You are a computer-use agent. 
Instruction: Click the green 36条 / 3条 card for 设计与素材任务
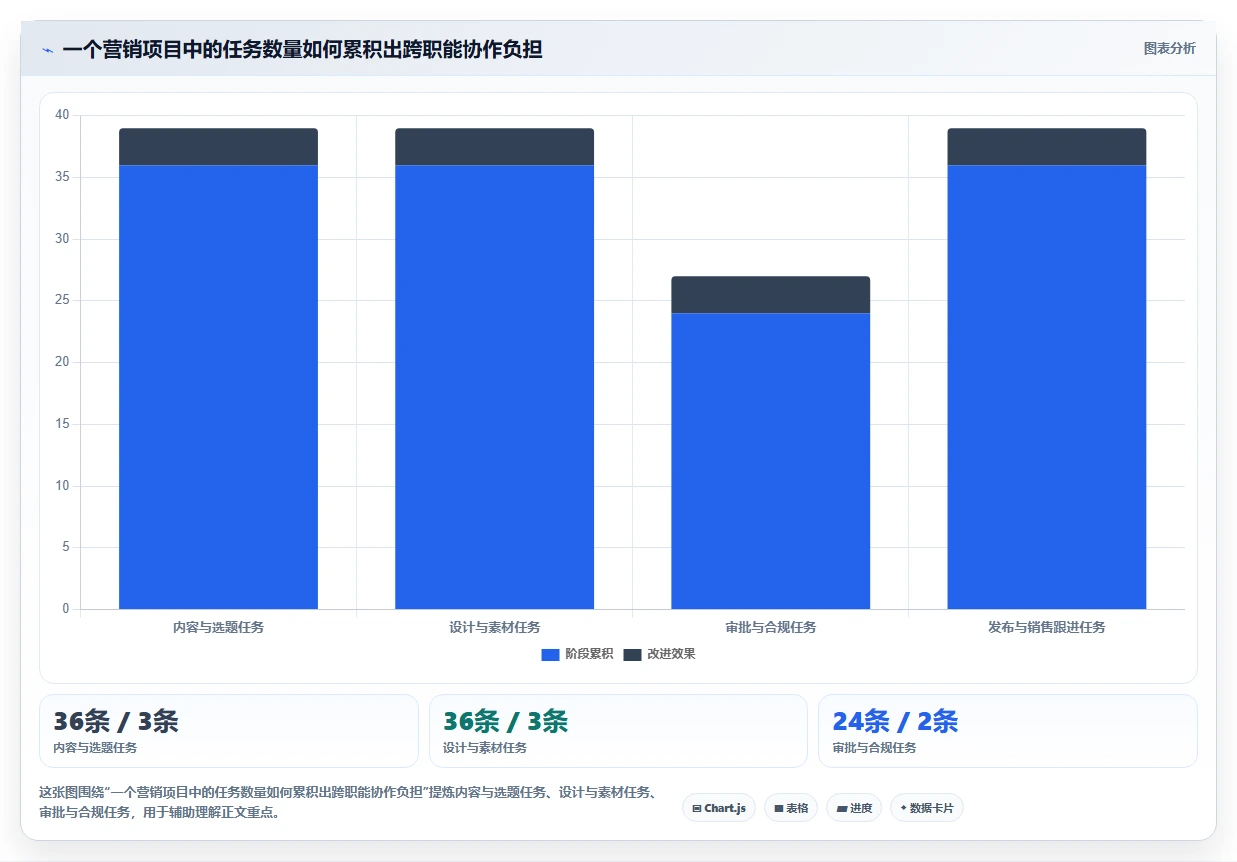[x=618, y=731]
